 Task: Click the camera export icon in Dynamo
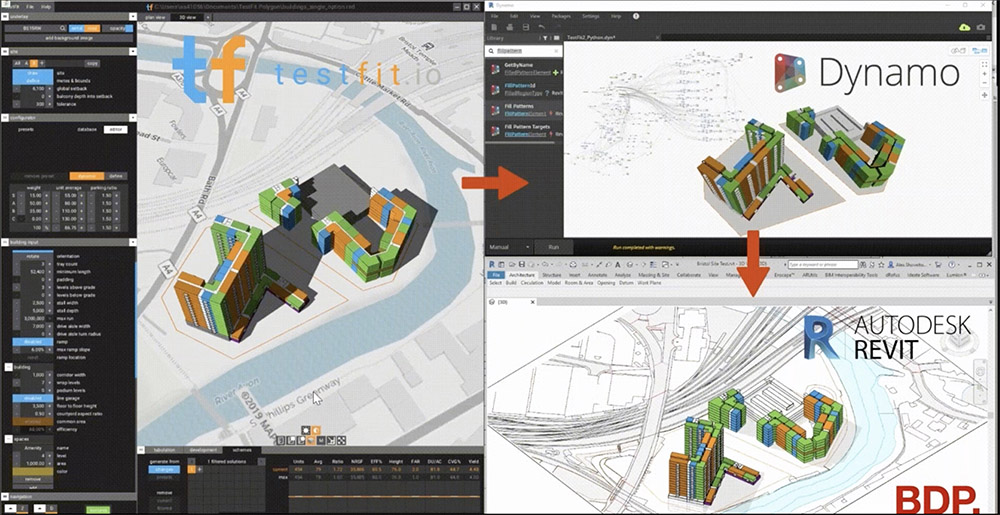click(x=980, y=27)
